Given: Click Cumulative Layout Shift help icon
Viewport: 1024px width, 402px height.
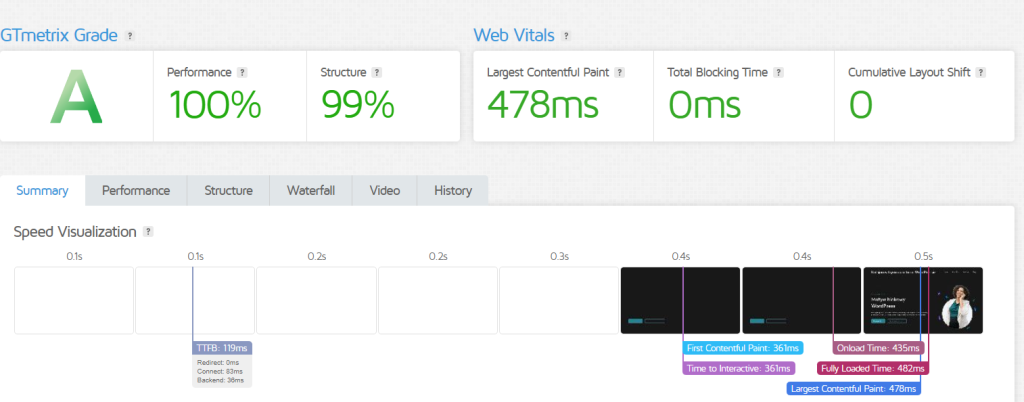Looking at the screenshot, I should tap(981, 72).
